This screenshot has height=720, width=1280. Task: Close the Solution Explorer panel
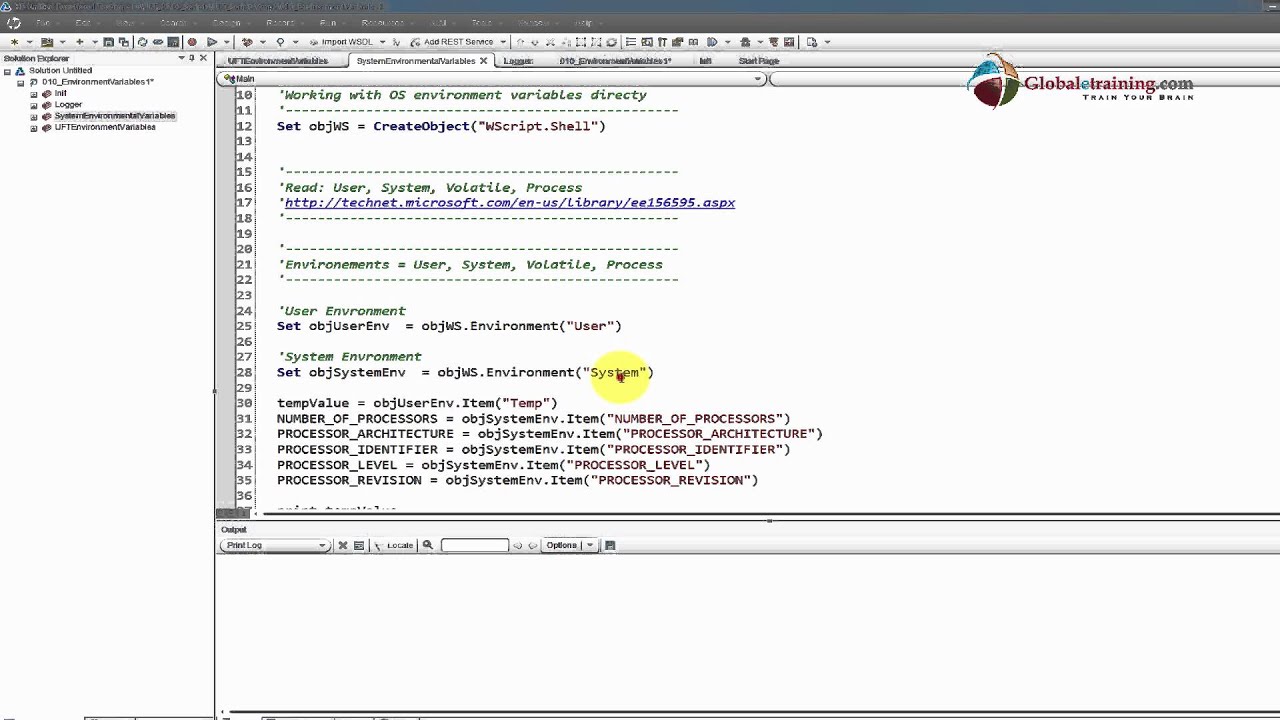(203, 58)
